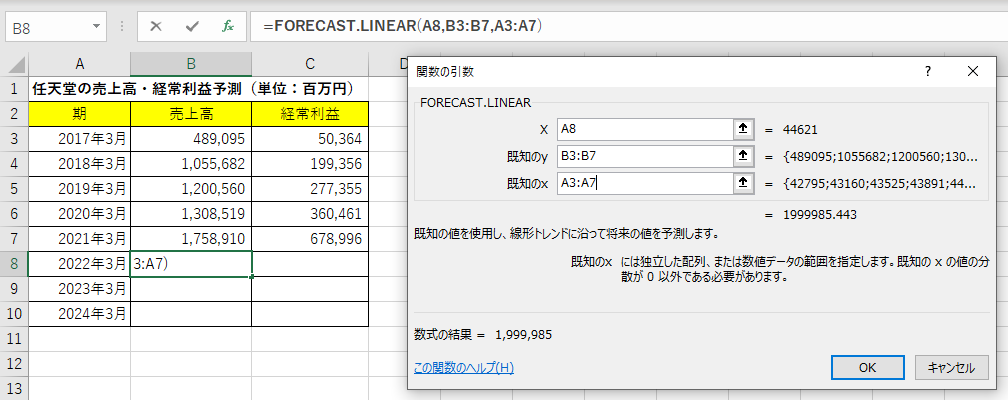Open help with the dialog's question mark icon
Viewport: 1008px width, 400px height.
tap(928, 71)
